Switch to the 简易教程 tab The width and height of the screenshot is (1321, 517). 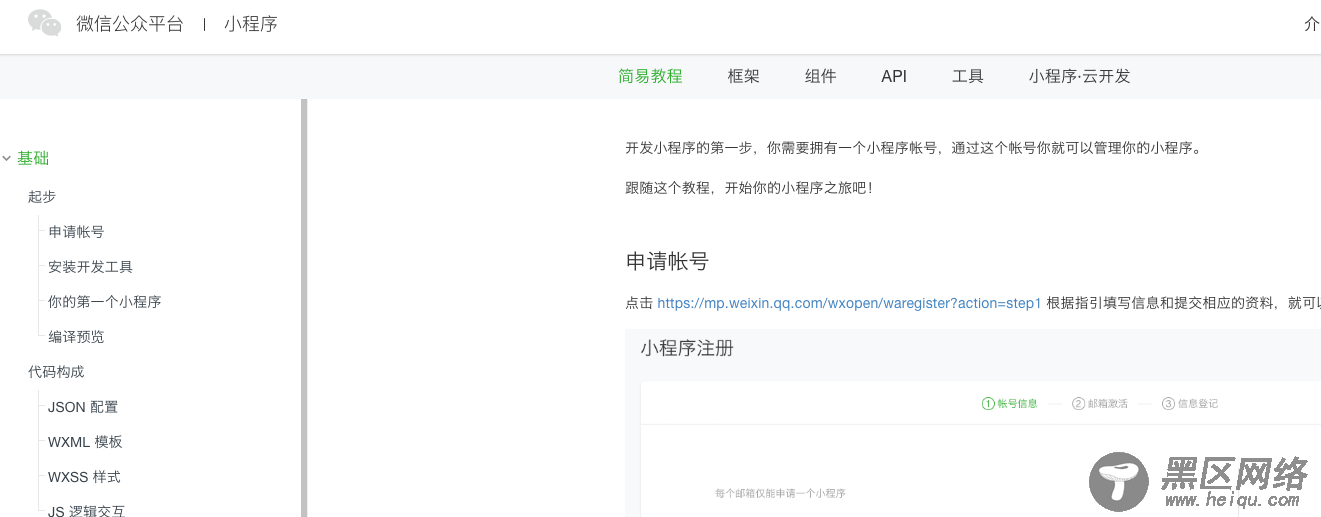coord(650,76)
